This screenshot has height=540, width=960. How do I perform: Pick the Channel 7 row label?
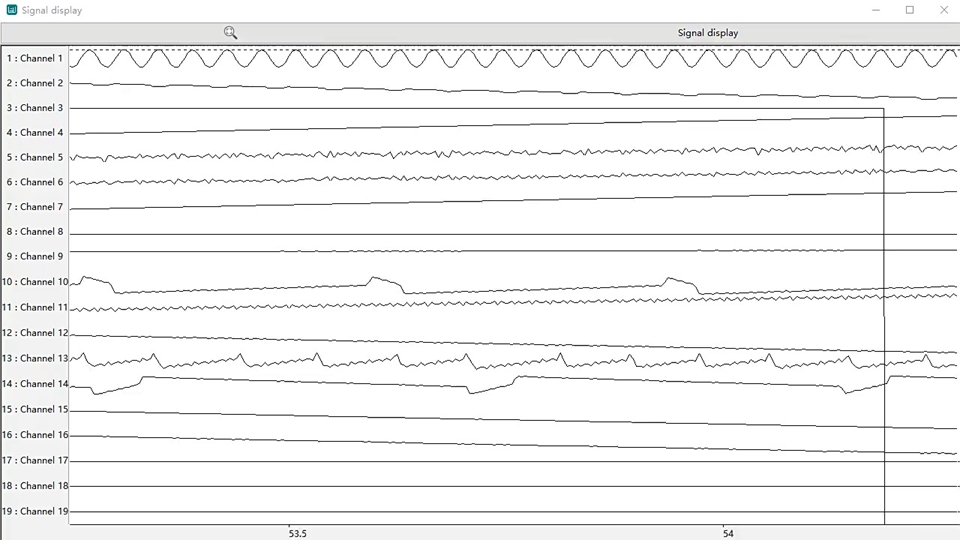35,207
